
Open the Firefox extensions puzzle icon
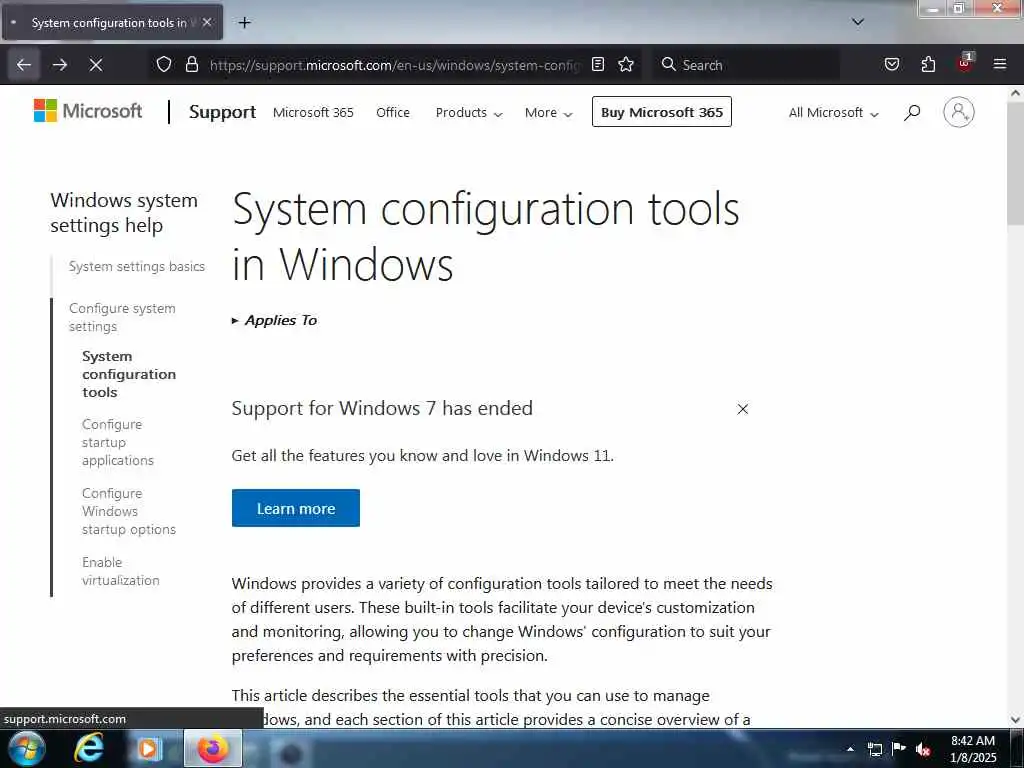tap(928, 64)
